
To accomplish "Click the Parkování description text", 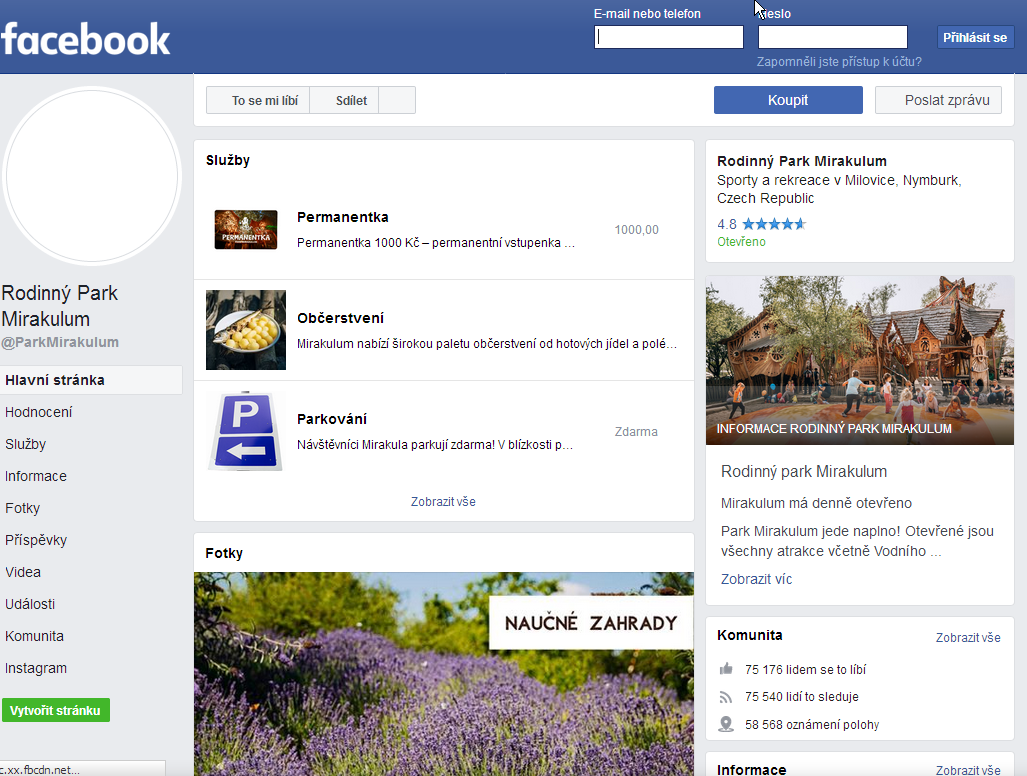I will click(x=436, y=445).
